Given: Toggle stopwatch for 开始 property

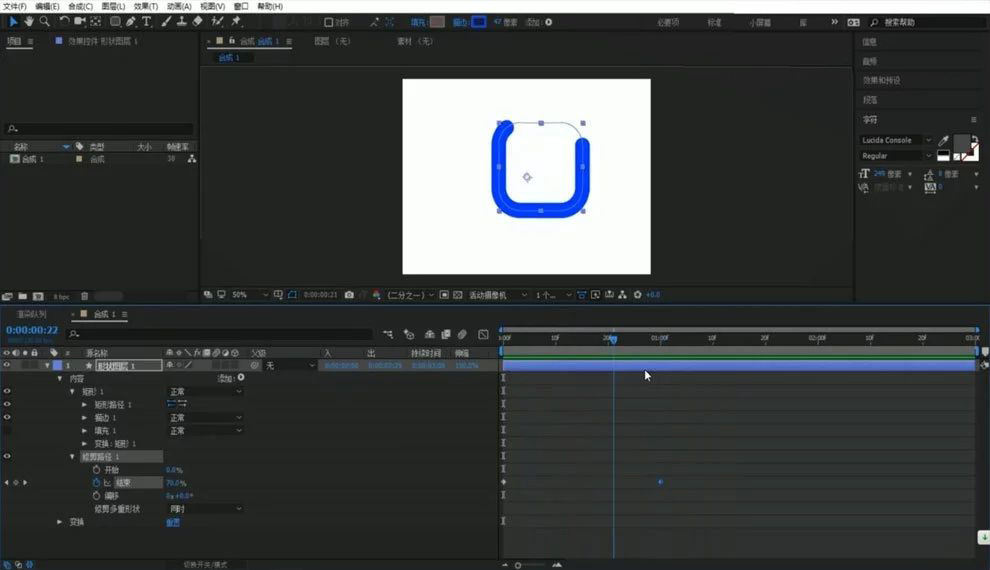Looking at the screenshot, I should [96, 470].
